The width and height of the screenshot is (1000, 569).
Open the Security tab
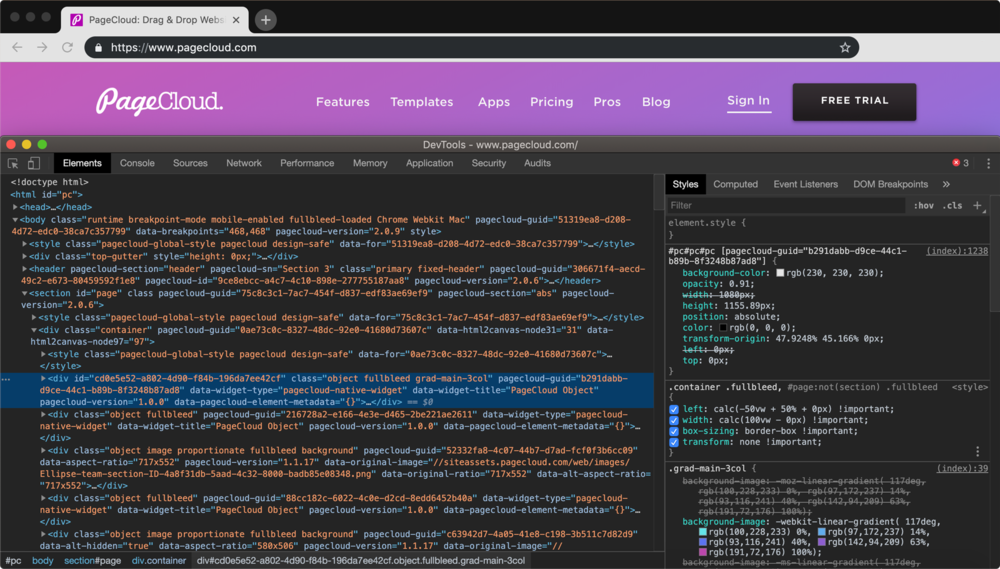489,163
